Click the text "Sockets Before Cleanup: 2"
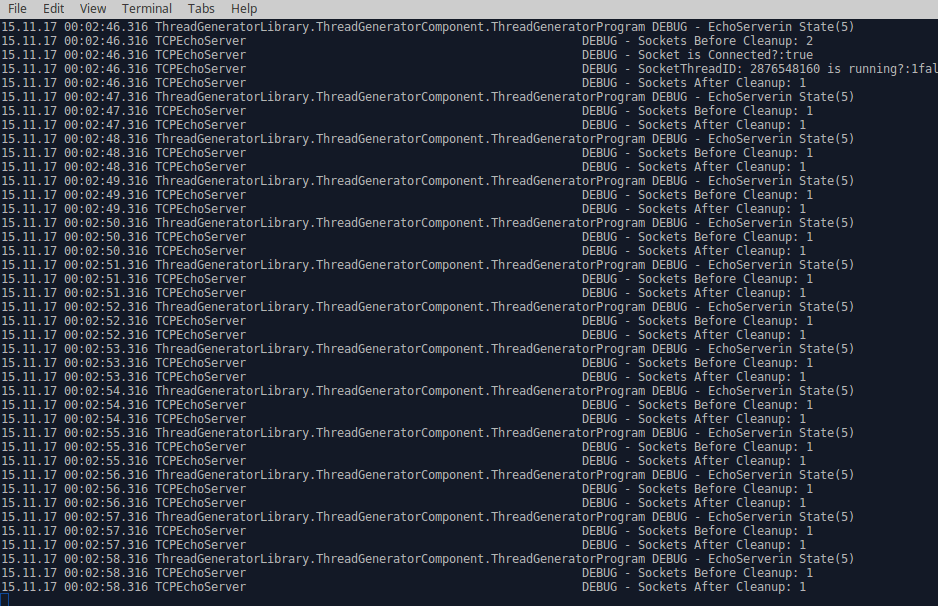938x606 pixels. (725, 41)
